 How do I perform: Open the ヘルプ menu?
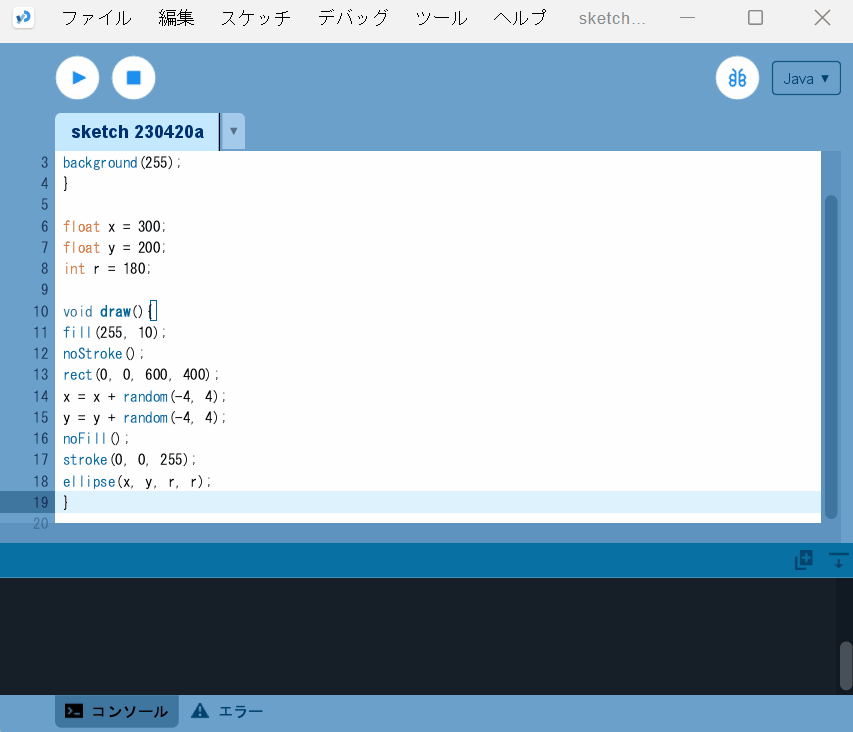tap(520, 18)
